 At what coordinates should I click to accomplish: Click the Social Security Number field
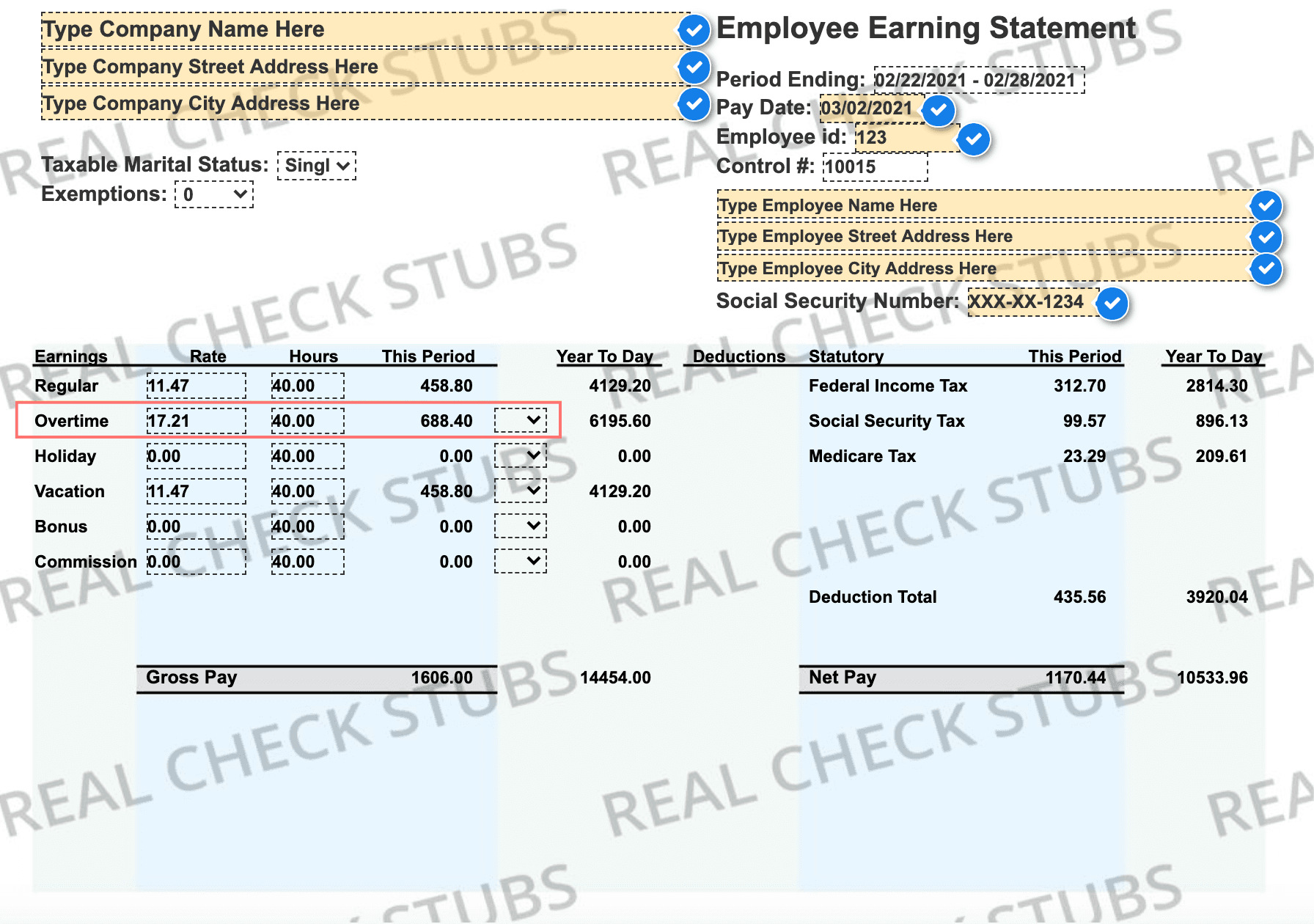1033,302
